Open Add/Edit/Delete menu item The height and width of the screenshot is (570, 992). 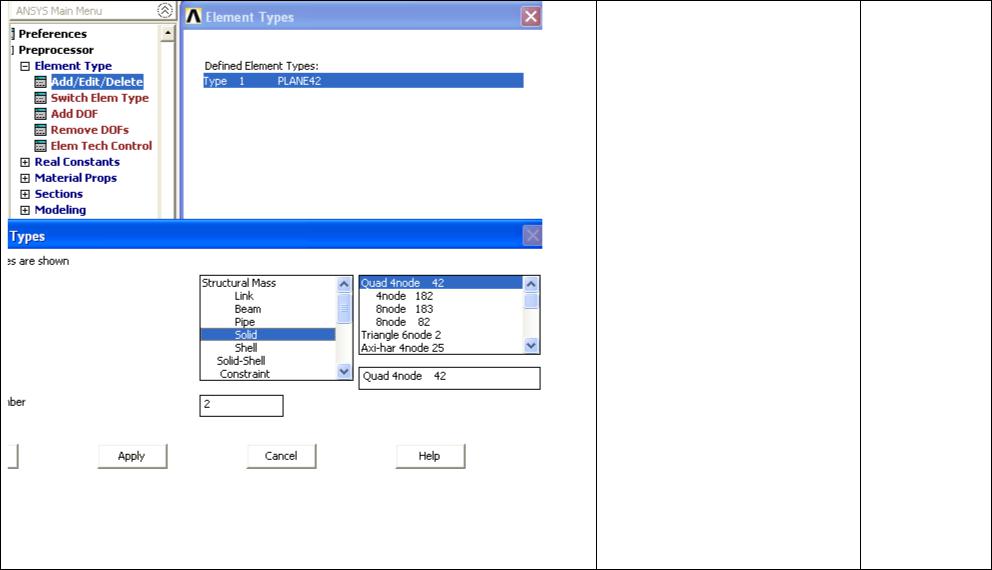click(x=97, y=82)
